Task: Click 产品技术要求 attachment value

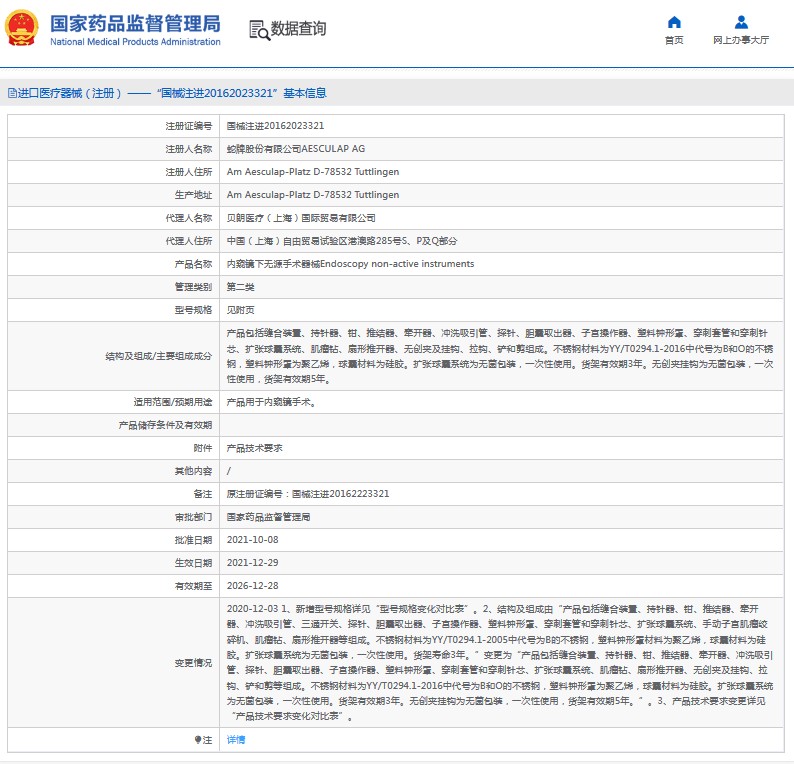Action: click(254, 448)
